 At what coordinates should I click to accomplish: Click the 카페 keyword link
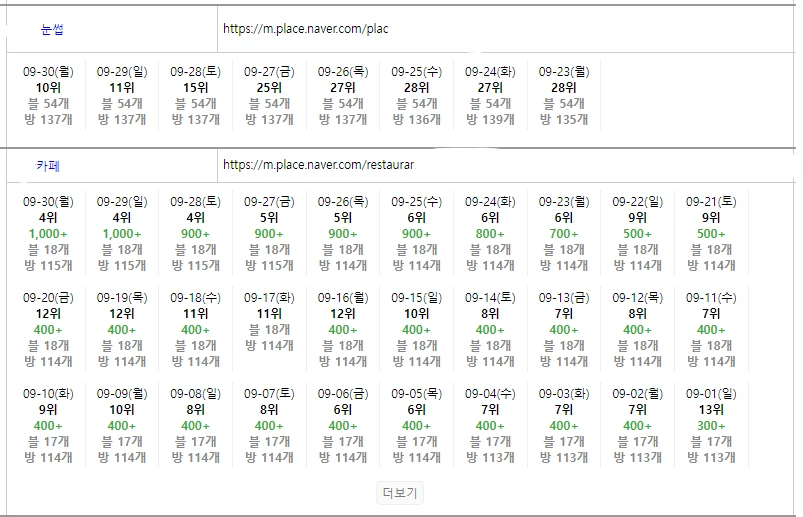[x=47, y=165]
